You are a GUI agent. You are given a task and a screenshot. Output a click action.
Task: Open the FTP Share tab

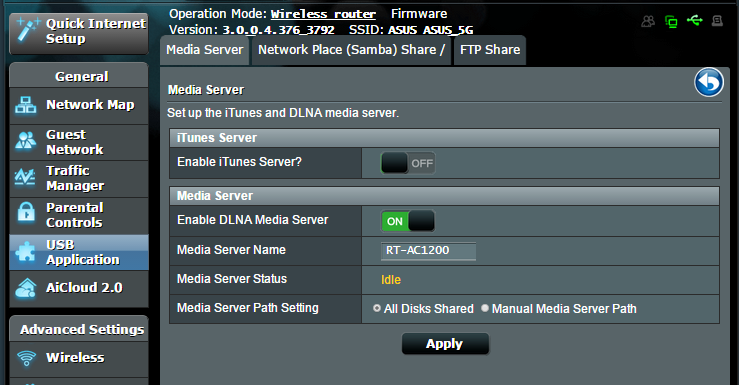(x=490, y=50)
